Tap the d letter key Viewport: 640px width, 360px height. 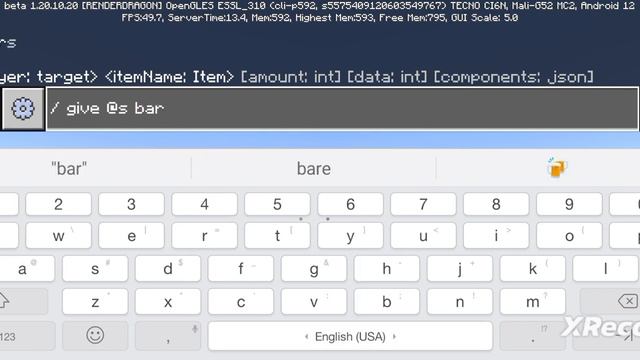click(168, 269)
